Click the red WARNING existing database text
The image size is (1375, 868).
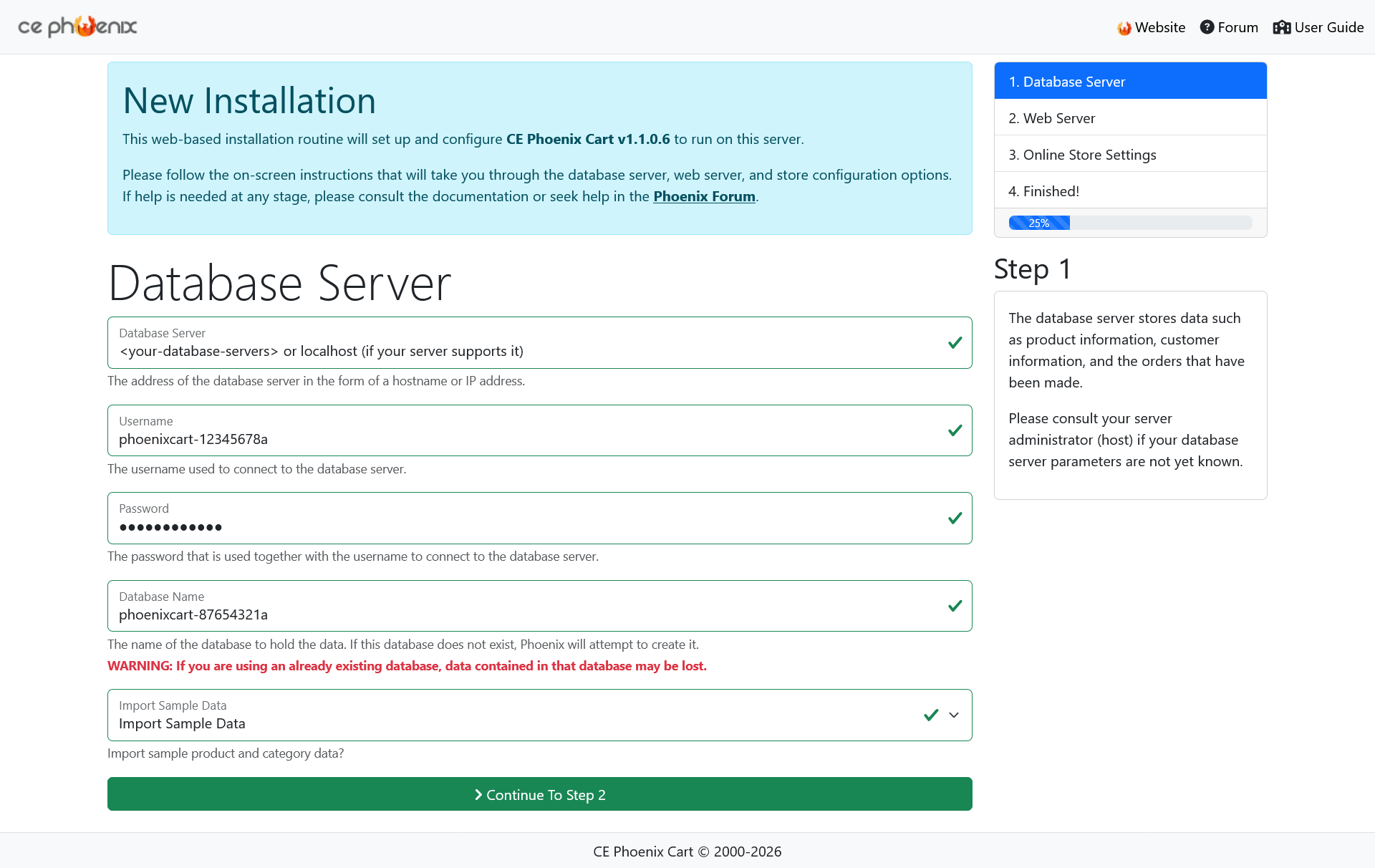(x=407, y=666)
